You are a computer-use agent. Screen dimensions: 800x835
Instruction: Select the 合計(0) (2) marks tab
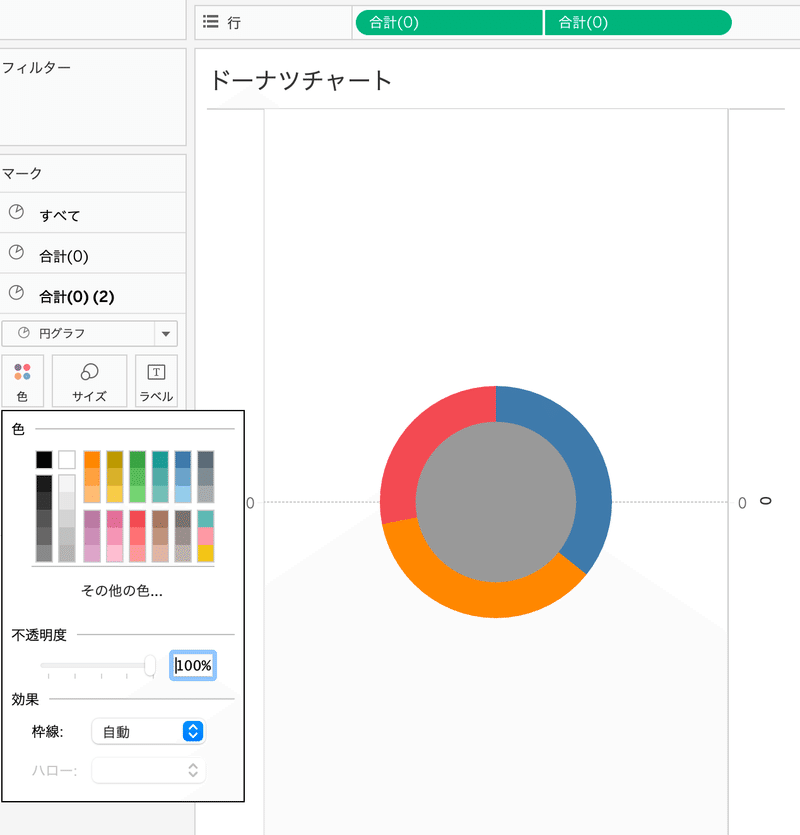pos(93,294)
